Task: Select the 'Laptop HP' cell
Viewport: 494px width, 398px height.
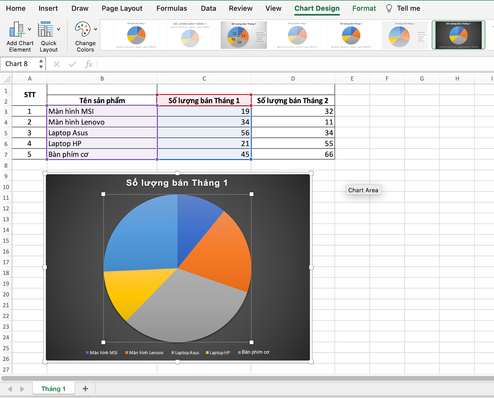Action: (x=102, y=144)
